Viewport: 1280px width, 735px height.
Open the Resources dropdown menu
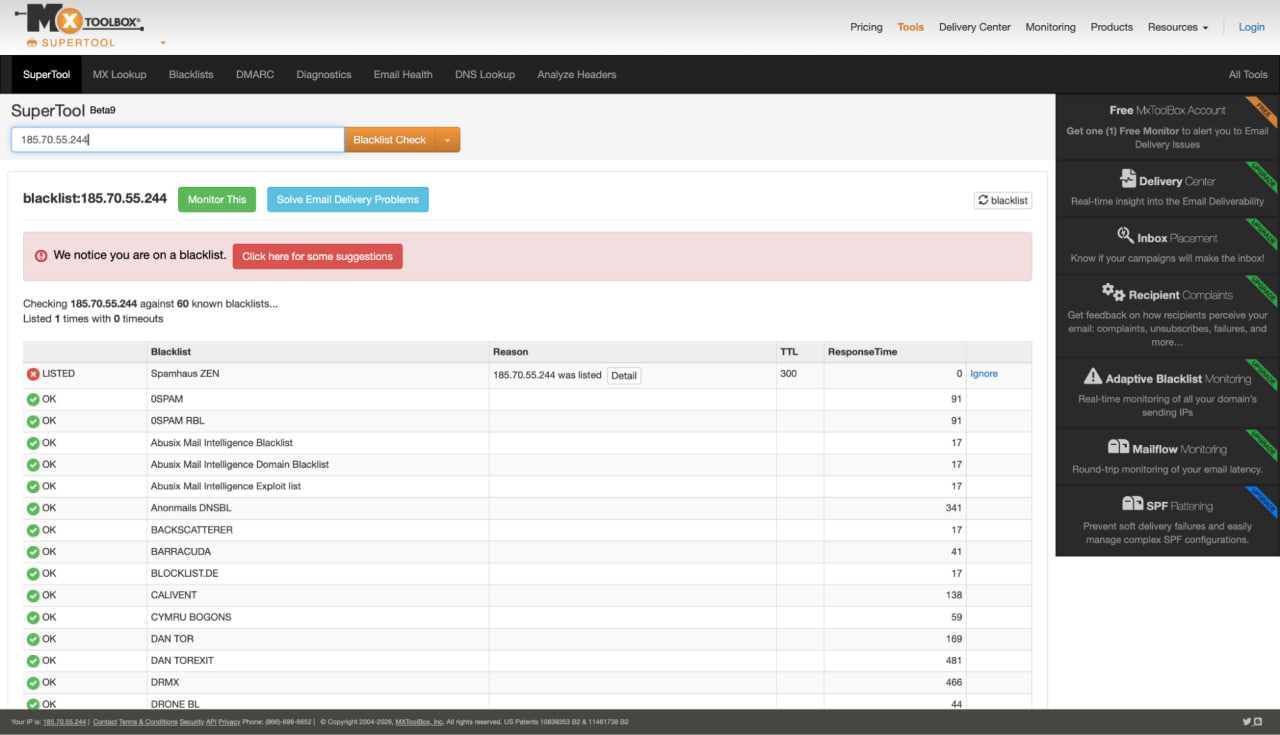pyautogui.click(x=1178, y=27)
